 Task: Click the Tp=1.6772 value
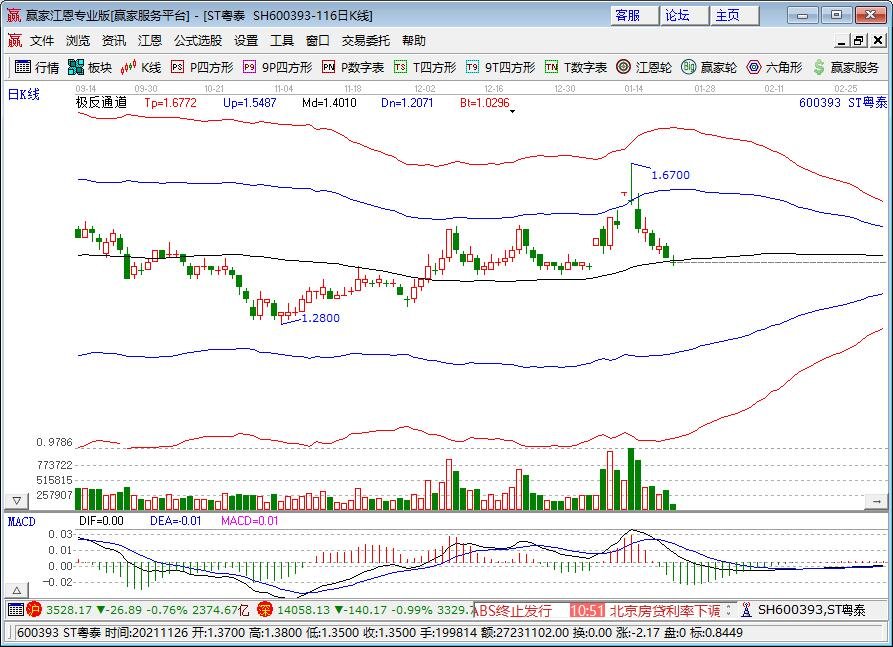170,103
